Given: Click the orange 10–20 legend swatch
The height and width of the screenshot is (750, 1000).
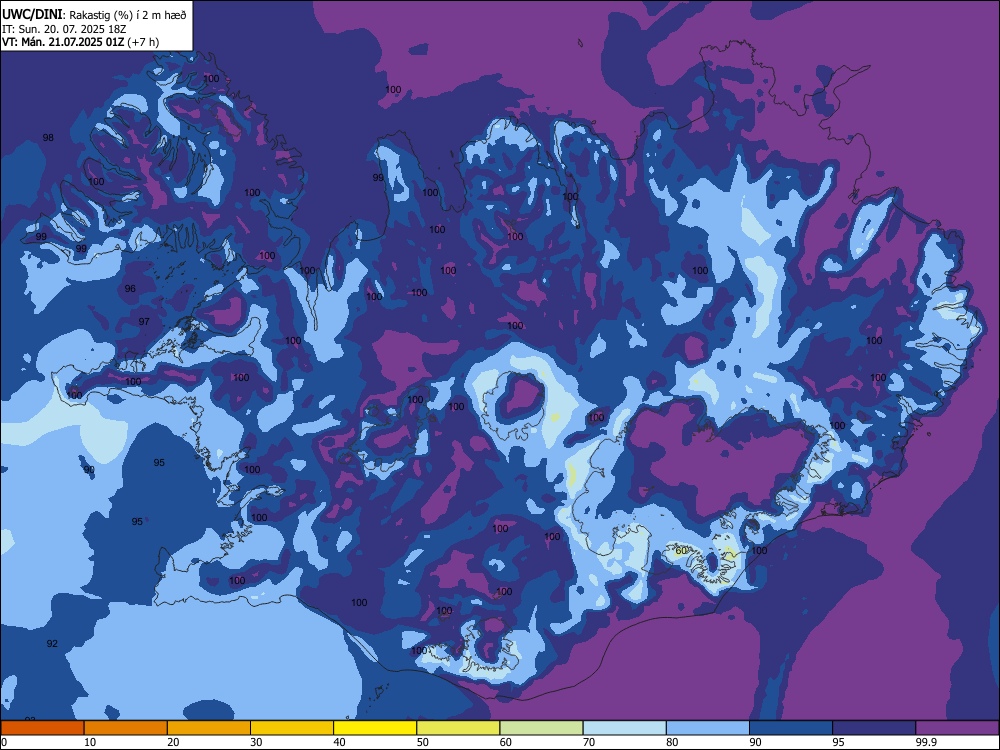Looking at the screenshot, I should (x=126, y=728).
